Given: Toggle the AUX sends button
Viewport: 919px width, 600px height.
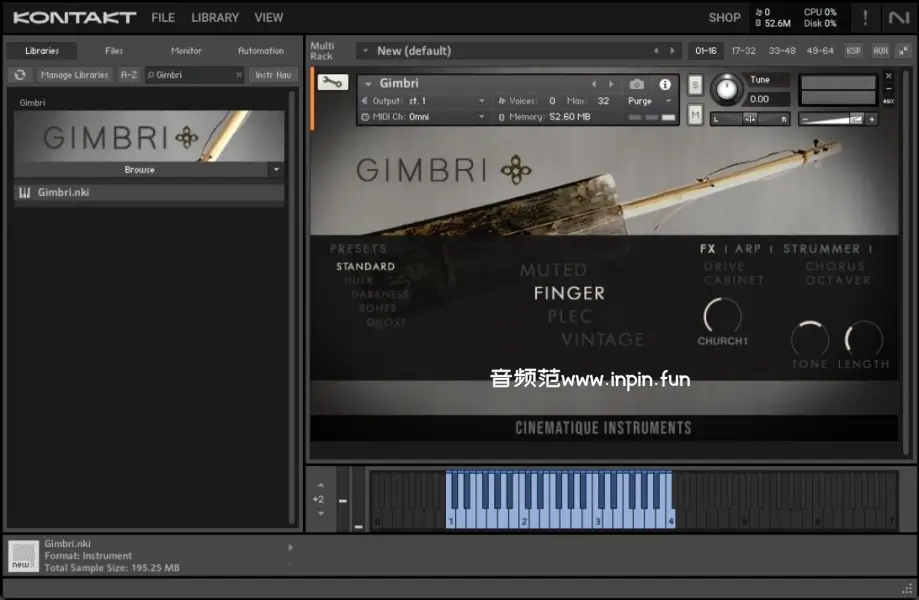Looking at the screenshot, I should (880, 51).
